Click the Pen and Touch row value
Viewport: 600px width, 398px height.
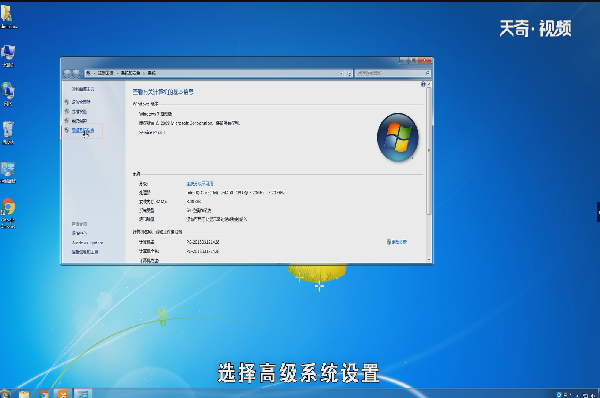[217, 219]
